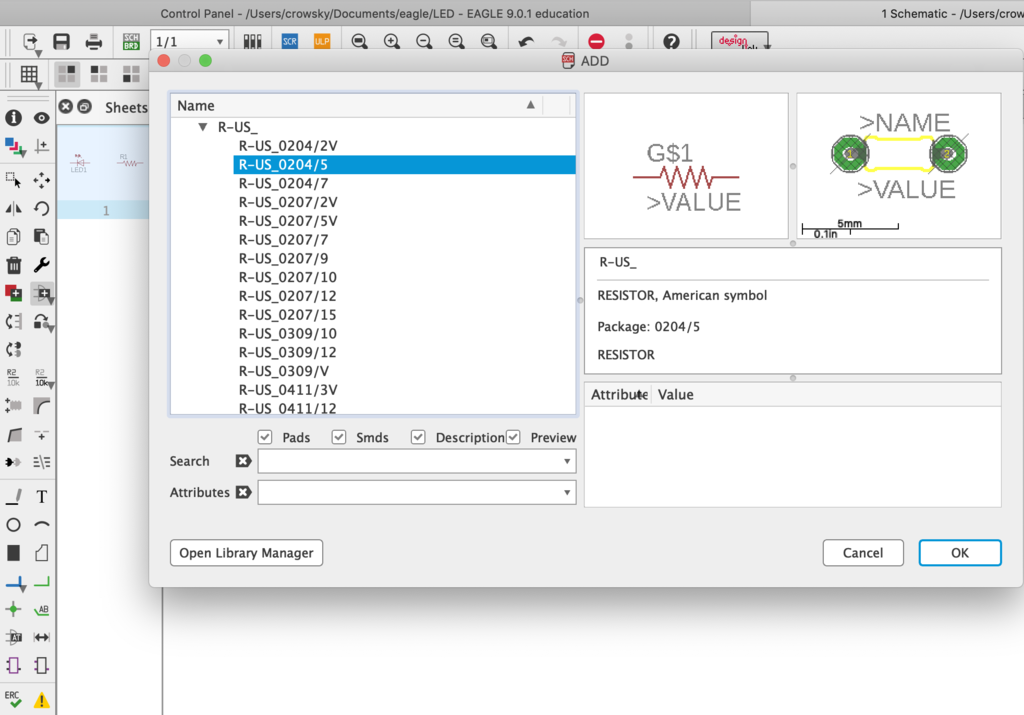Toggle the Description checkbox
Image resolution: width=1024 pixels, height=715 pixels.
pos(418,437)
